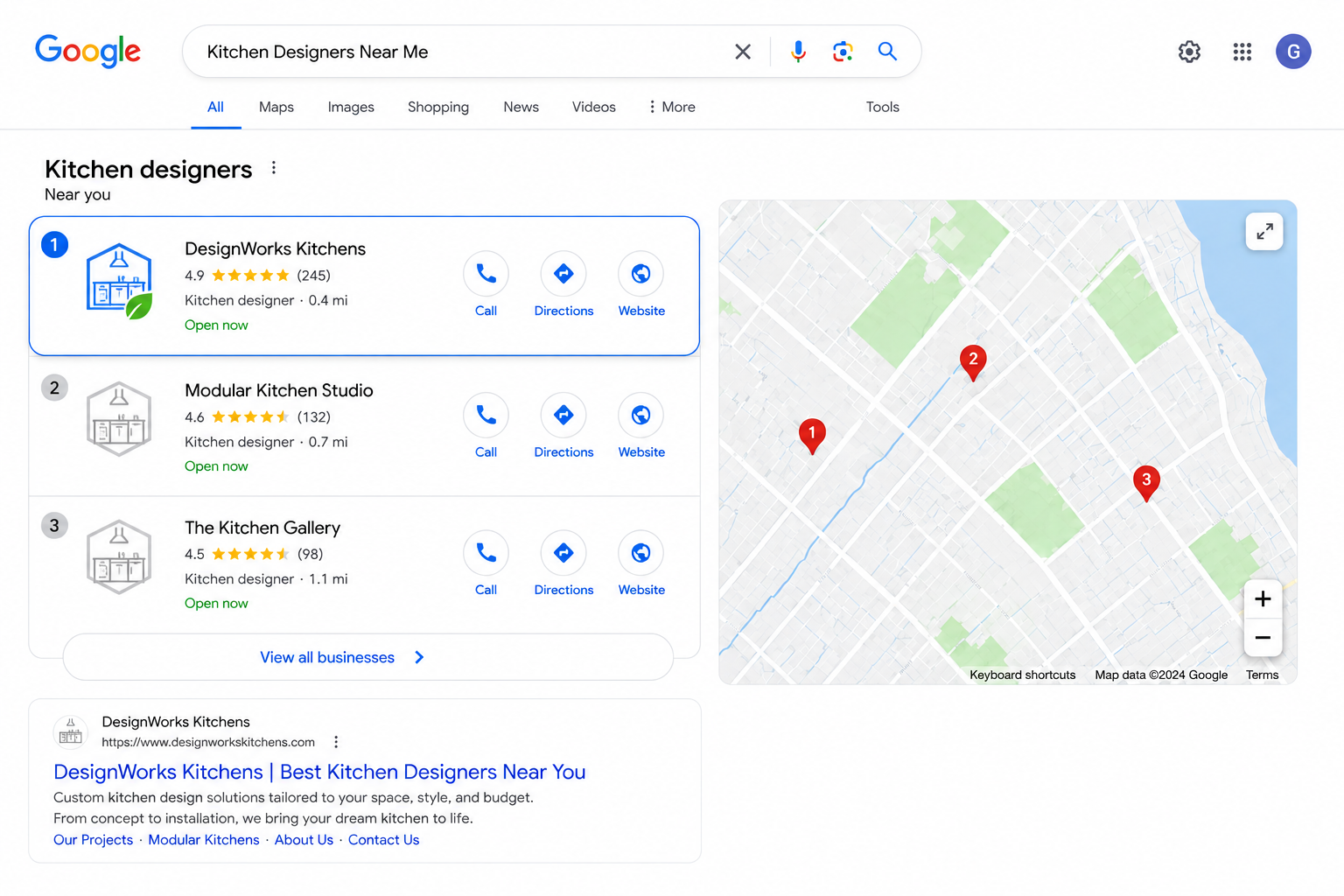Open options menu next to Kitchen designers heading
Viewport: 1344px width, 896px height.
coord(274,168)
